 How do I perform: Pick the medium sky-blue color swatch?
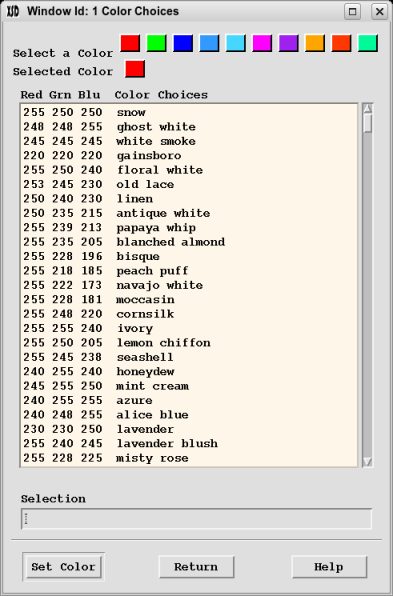tap(209, 43)
